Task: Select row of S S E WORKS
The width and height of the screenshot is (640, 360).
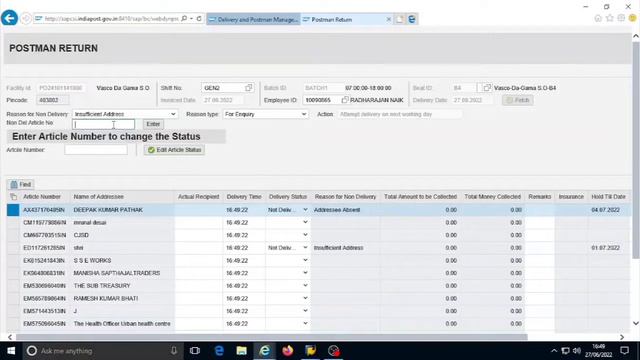Action: [13, 260]
